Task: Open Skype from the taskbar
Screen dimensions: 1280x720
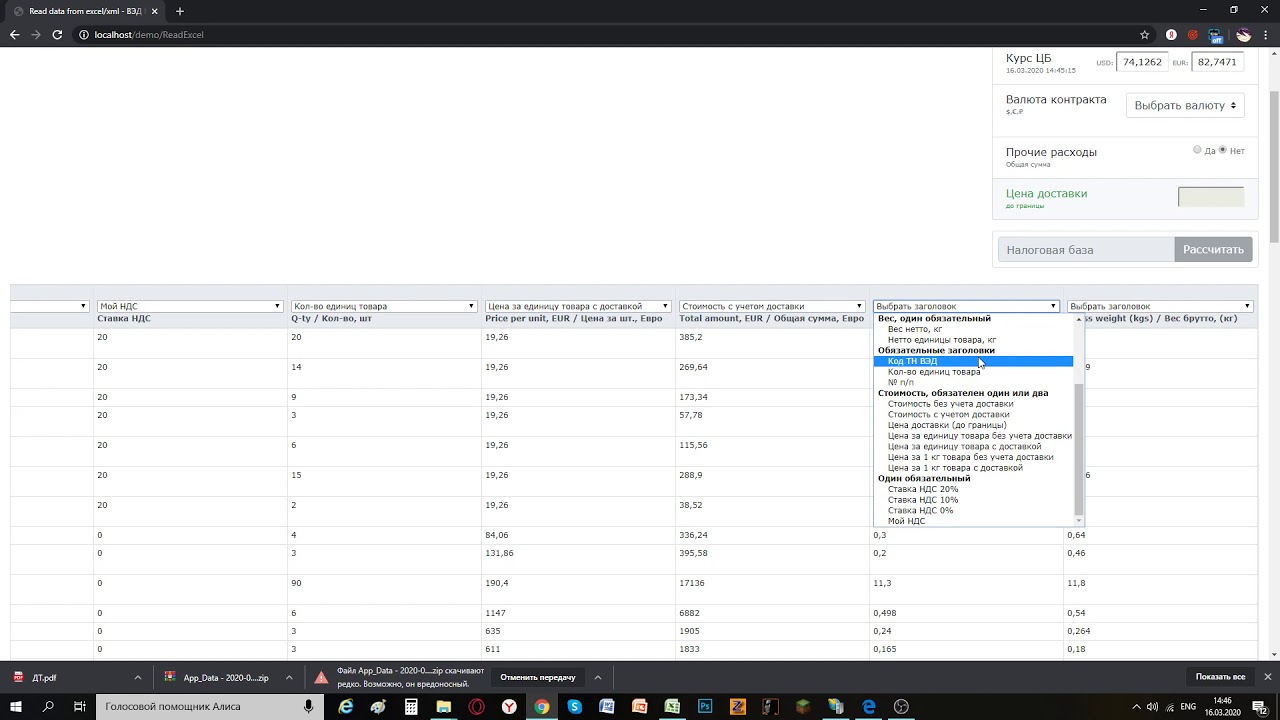Action: pos(574,706)
